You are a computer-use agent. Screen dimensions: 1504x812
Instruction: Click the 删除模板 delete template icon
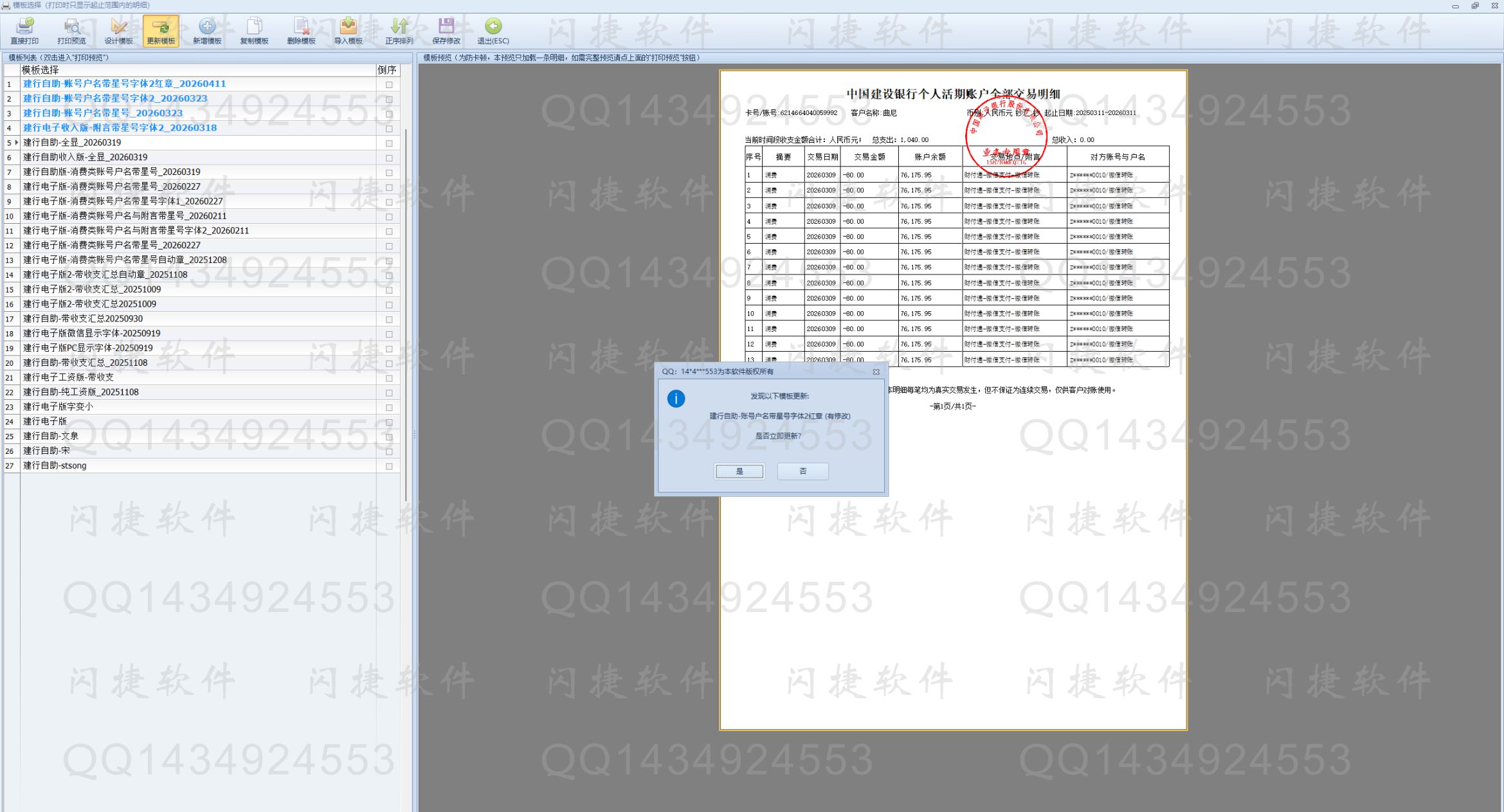click(x=301, y=27)
